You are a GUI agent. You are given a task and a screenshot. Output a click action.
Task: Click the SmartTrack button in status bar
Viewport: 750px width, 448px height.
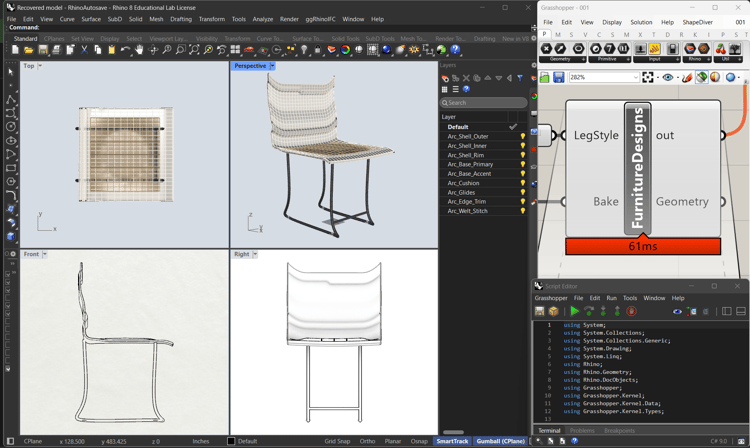452,441
